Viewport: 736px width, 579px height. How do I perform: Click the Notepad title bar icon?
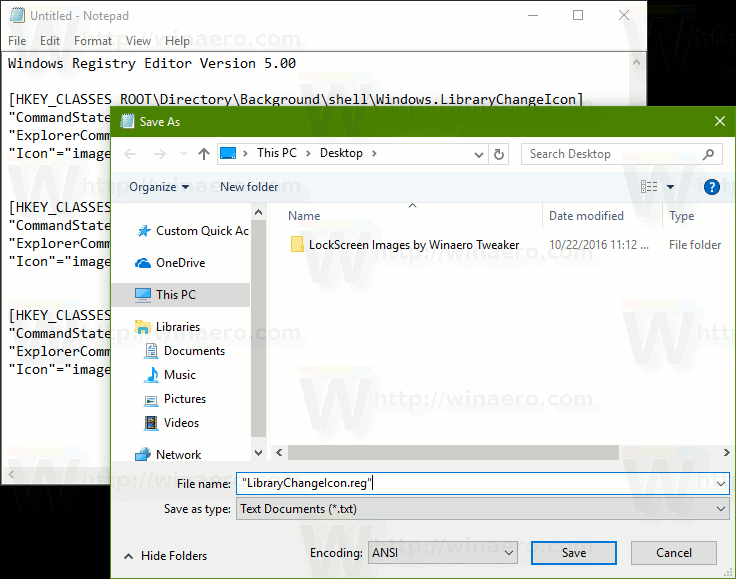click(17, 15)
